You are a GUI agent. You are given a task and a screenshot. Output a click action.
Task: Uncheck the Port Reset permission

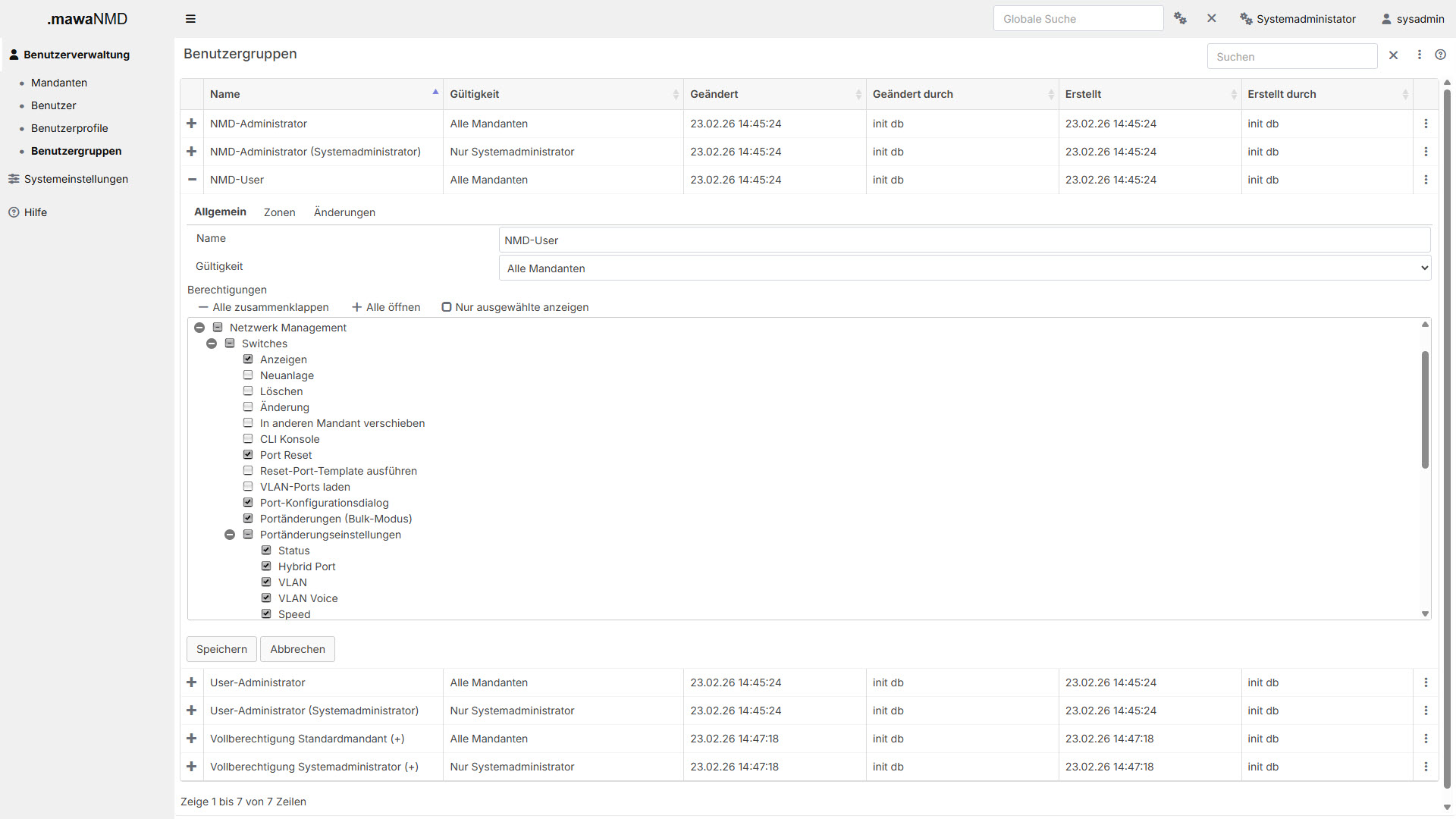248,455
